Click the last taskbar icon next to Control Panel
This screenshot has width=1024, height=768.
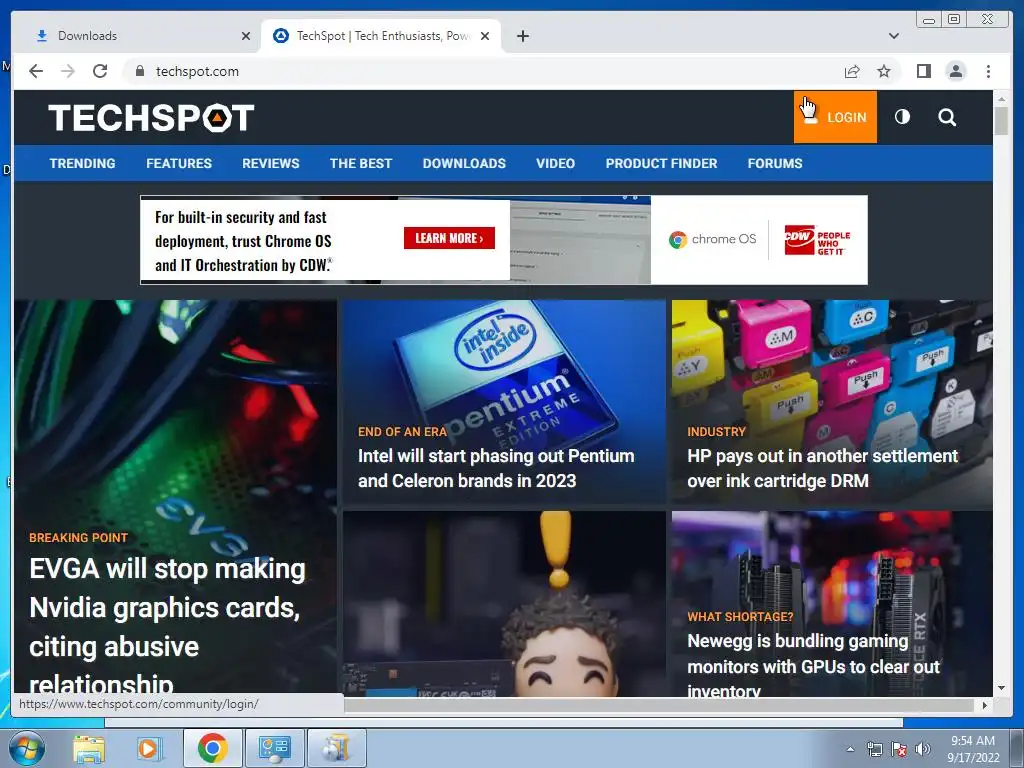tap(337, 748)
